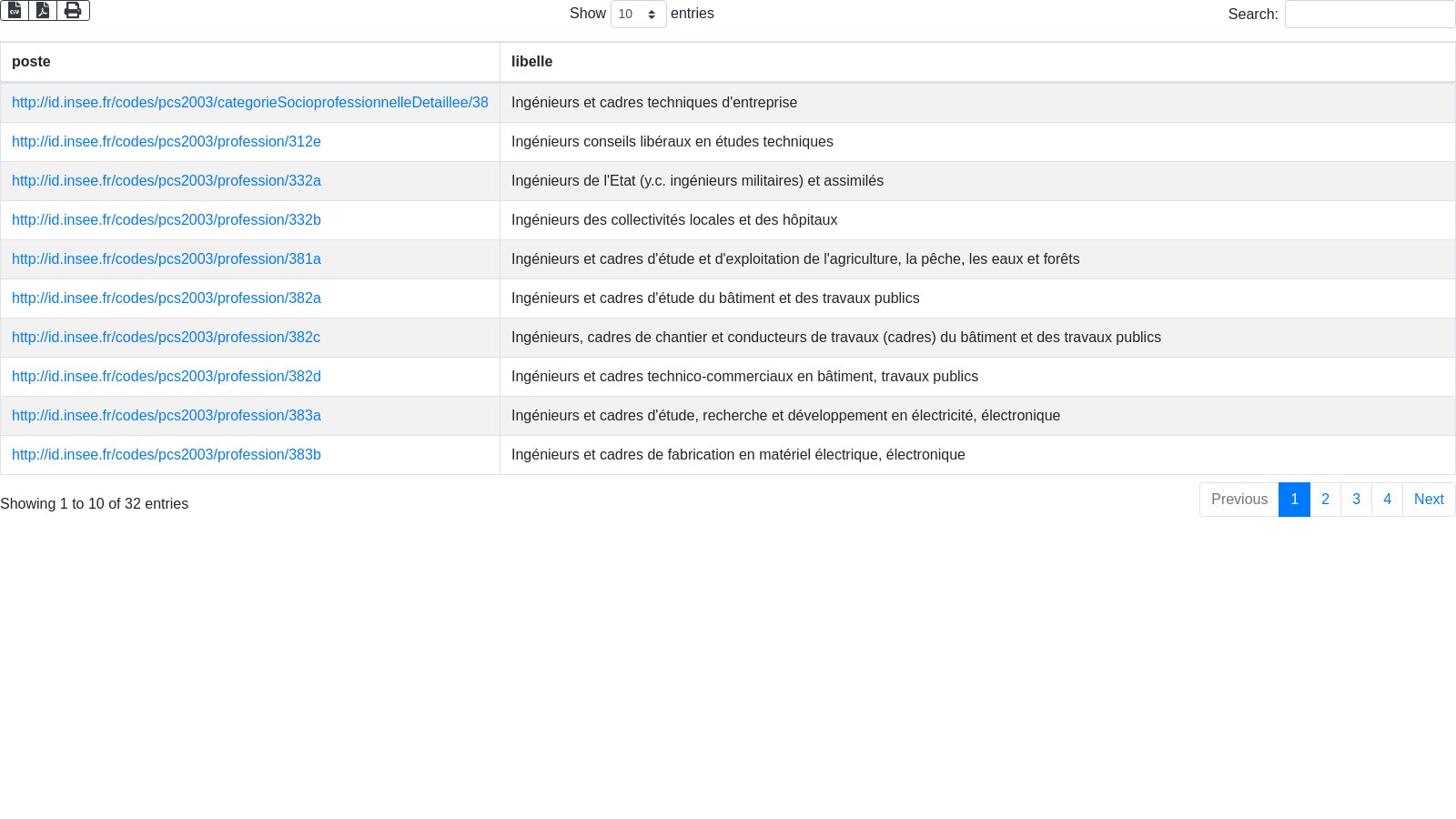Visit the profession/381a link

[166, 259]
